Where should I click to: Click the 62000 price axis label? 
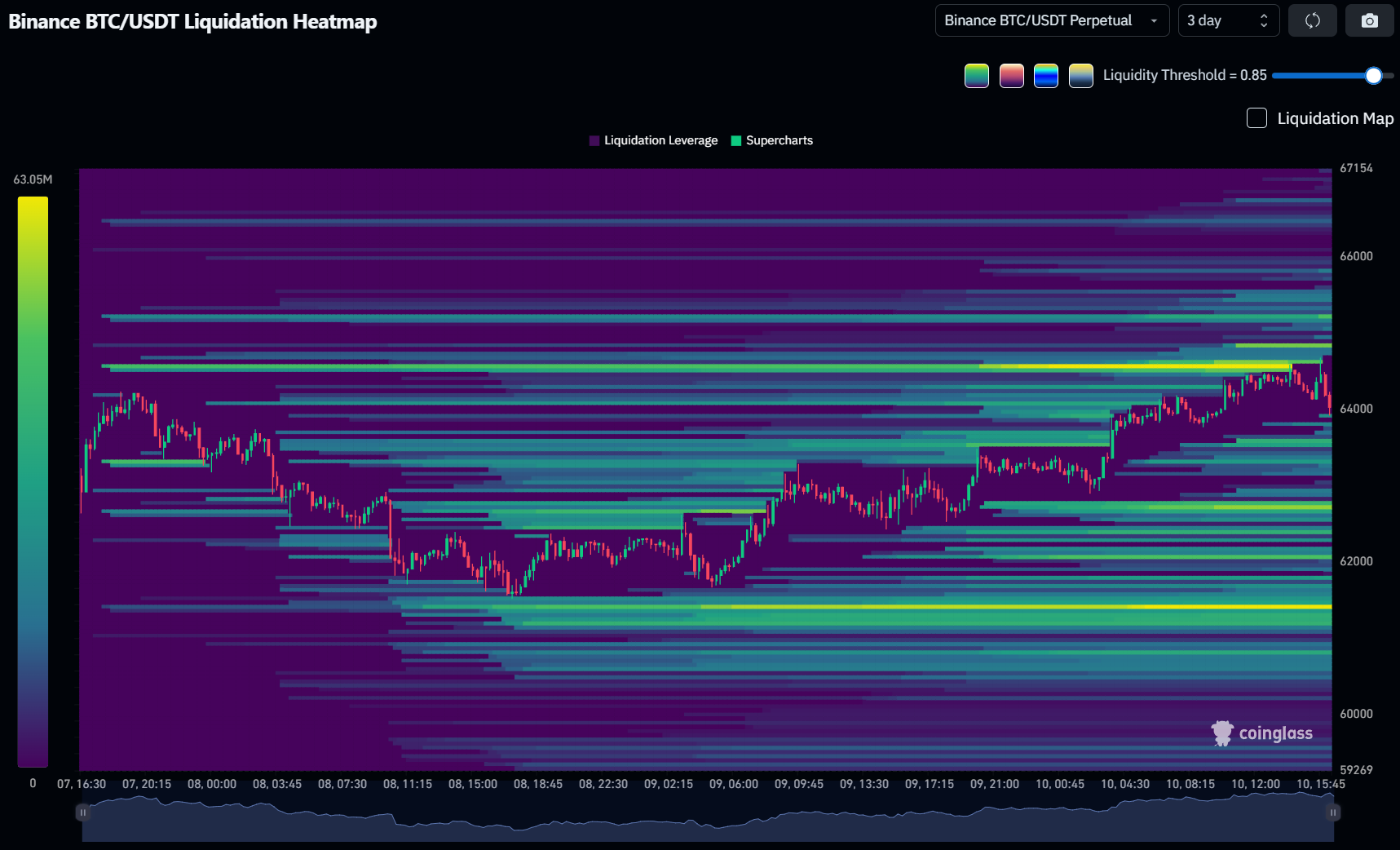(1356, 561)
